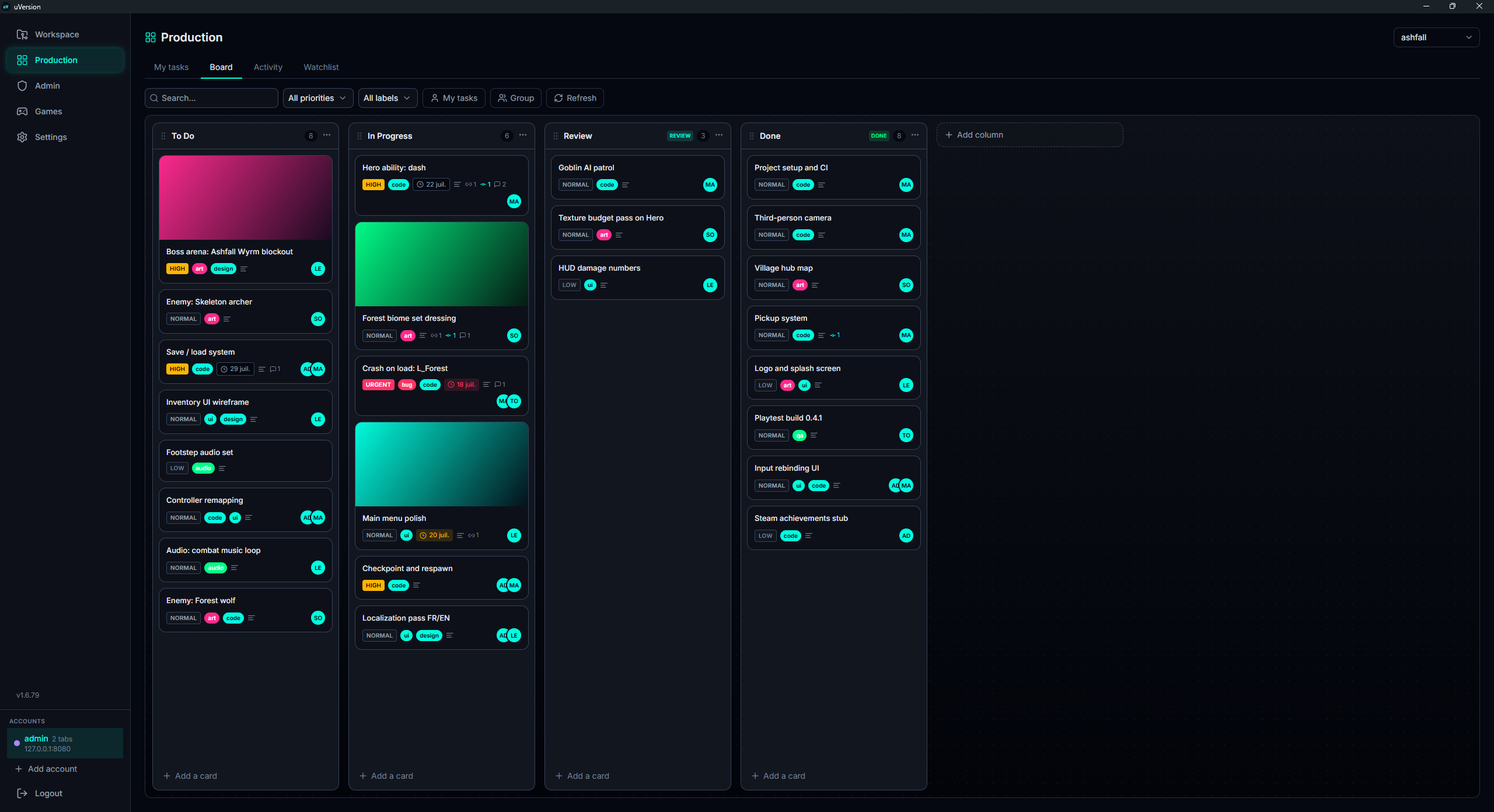Go to the Games section

coord(65,111)
